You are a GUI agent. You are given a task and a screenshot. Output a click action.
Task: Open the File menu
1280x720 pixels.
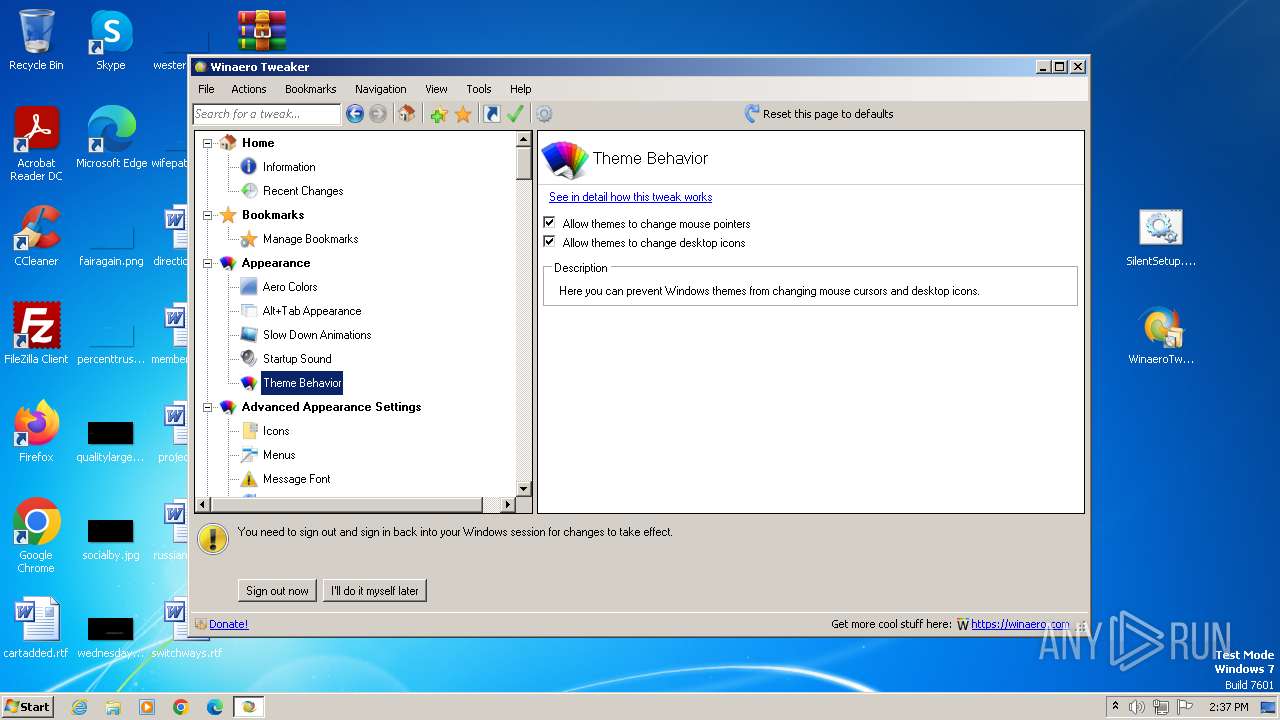(x=206, y=89)
